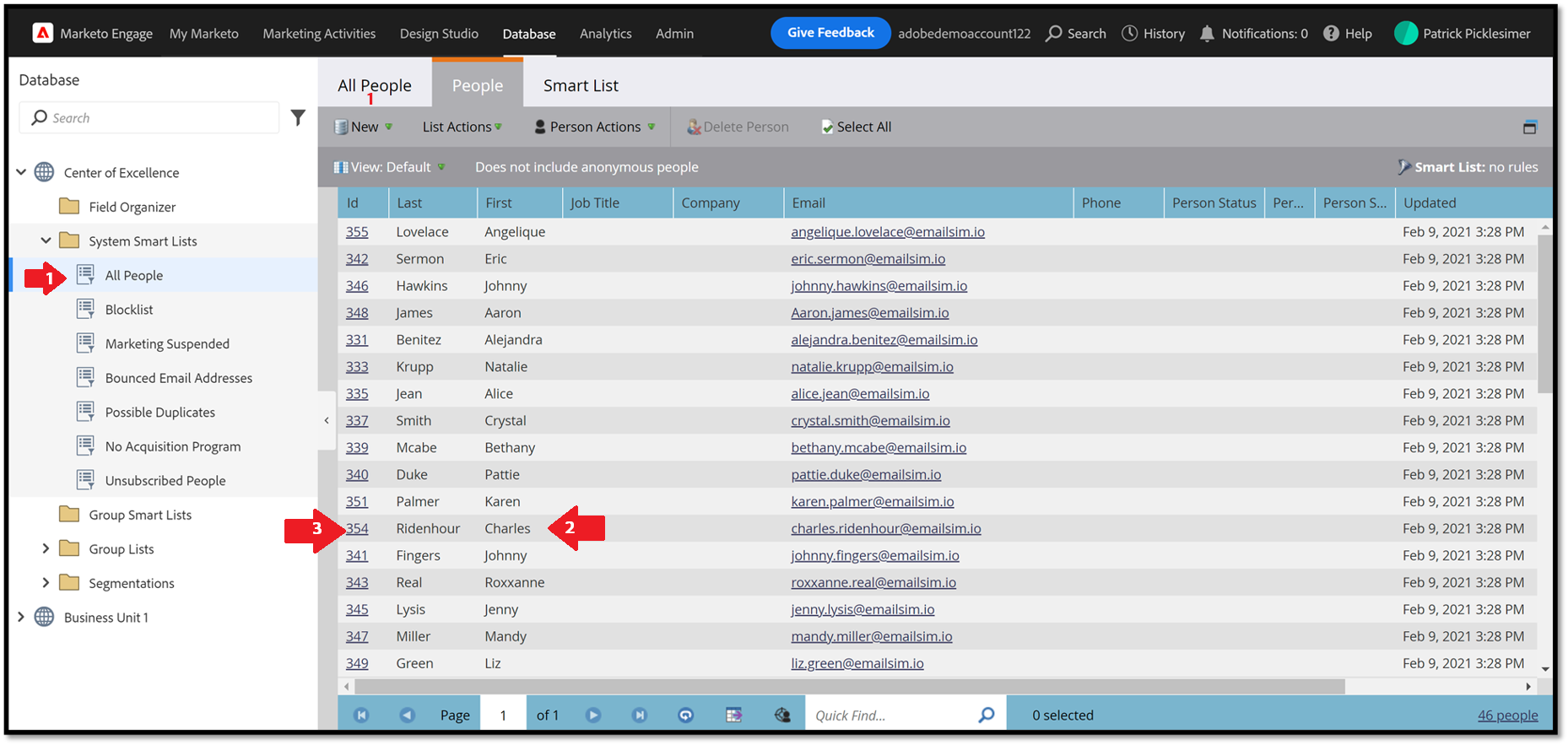Open the 46 people link
1568x745 pixels.
coord(1507,715)
